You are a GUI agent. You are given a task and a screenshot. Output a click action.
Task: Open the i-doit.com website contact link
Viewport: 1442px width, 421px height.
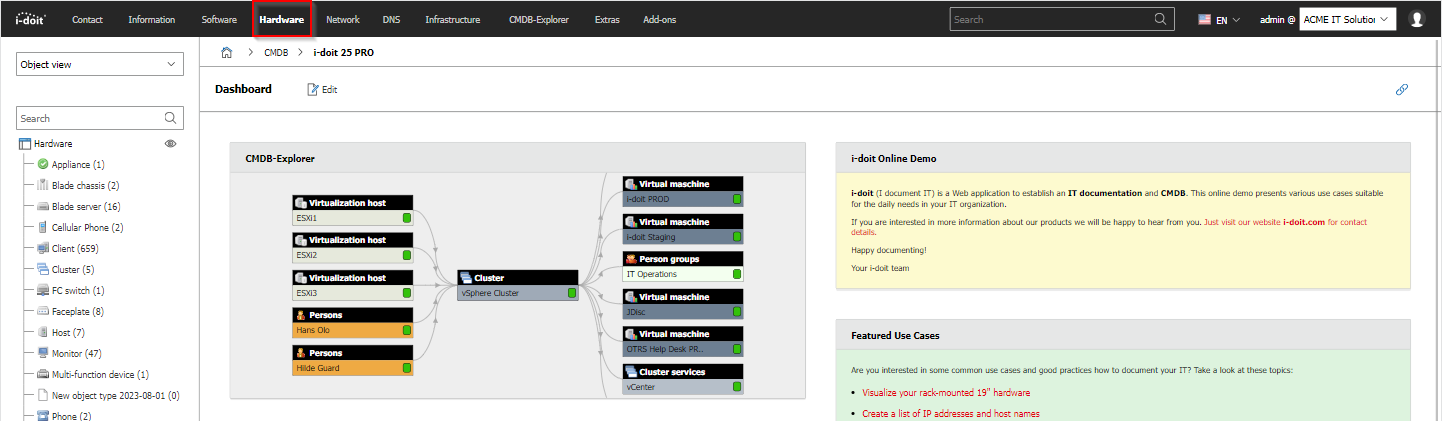coord(1304,222)
